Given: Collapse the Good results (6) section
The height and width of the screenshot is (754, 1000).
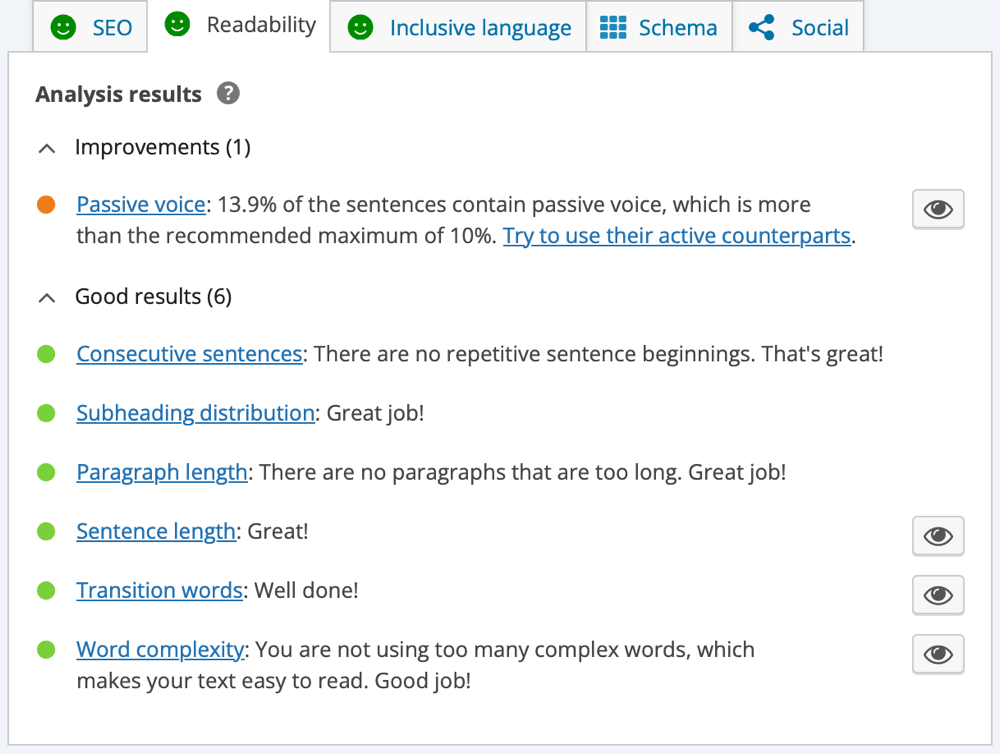Looking at the screenshot, I should (135, 297).
